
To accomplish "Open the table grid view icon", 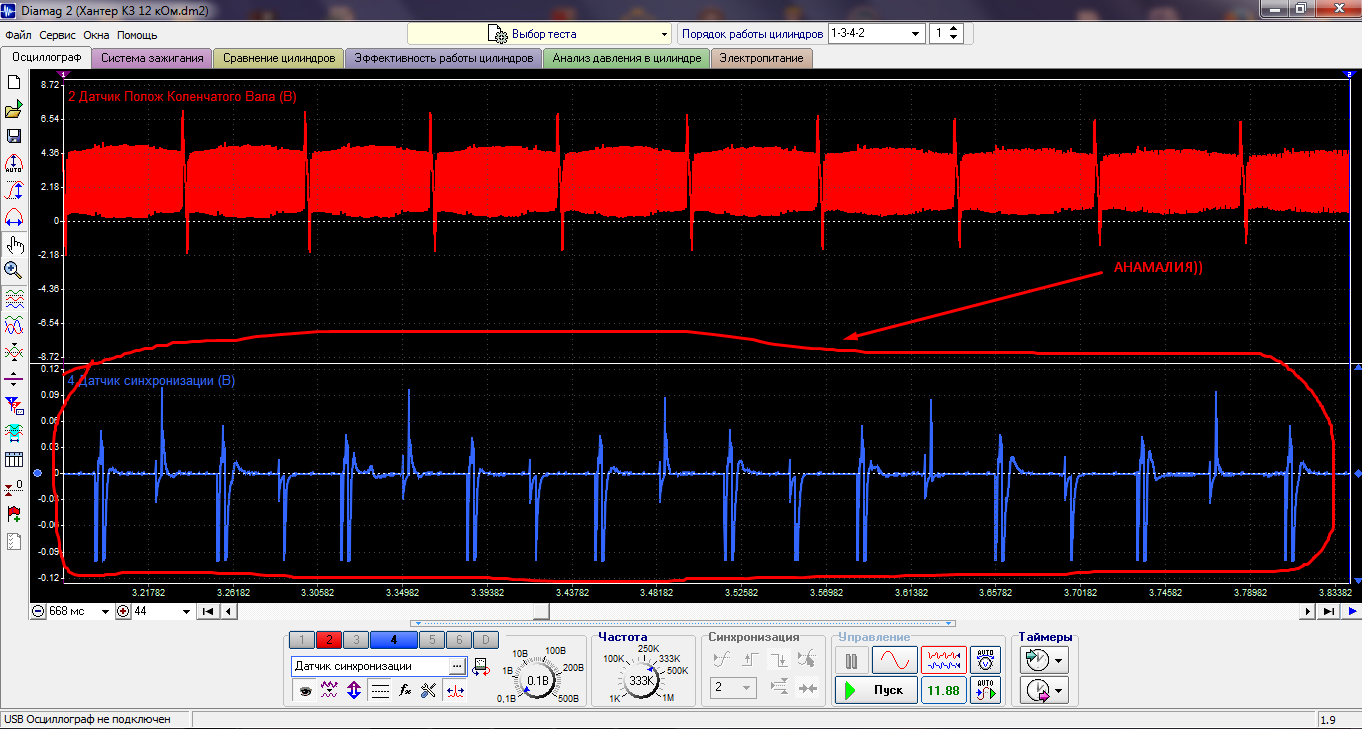I will pyautogui.click(x=14, y=460).
